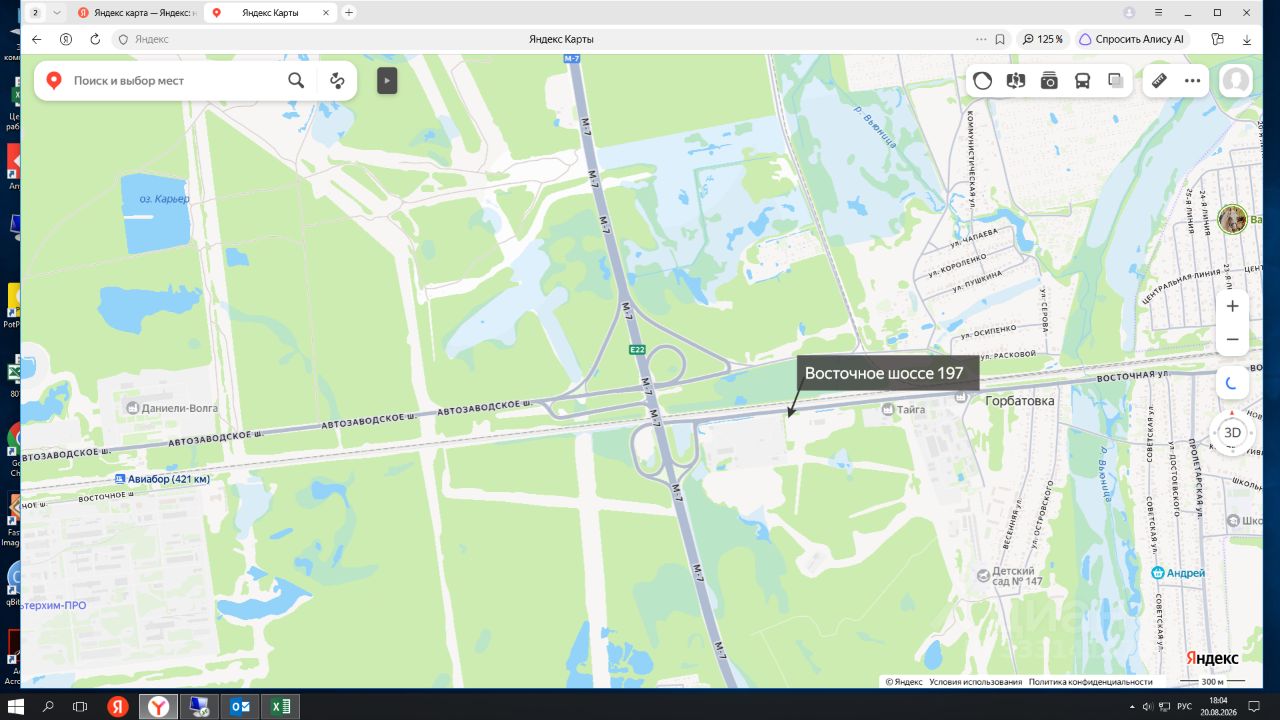Open the browser downloads icon
This screenshot has width=1280, height=720.
[x=1247, y=39]
